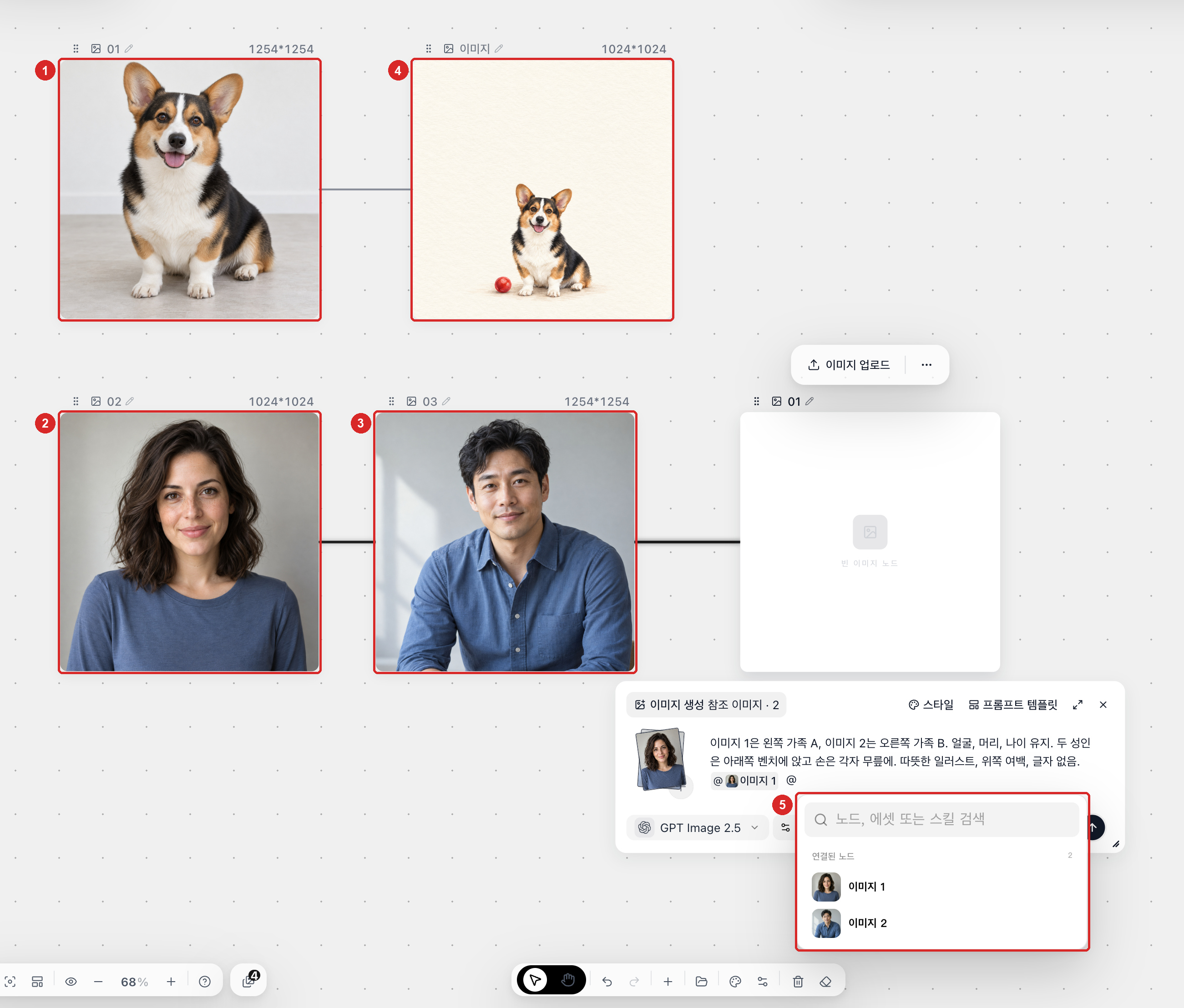Close the prompt panel with the X
This screenshot has width=1184, height=1008.
coord(1103,705)
